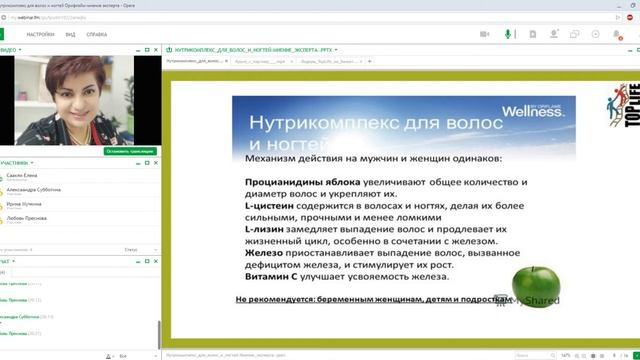
Task: Open the document/file sharing icon in top toolbar
Action: tap(533, 34)
